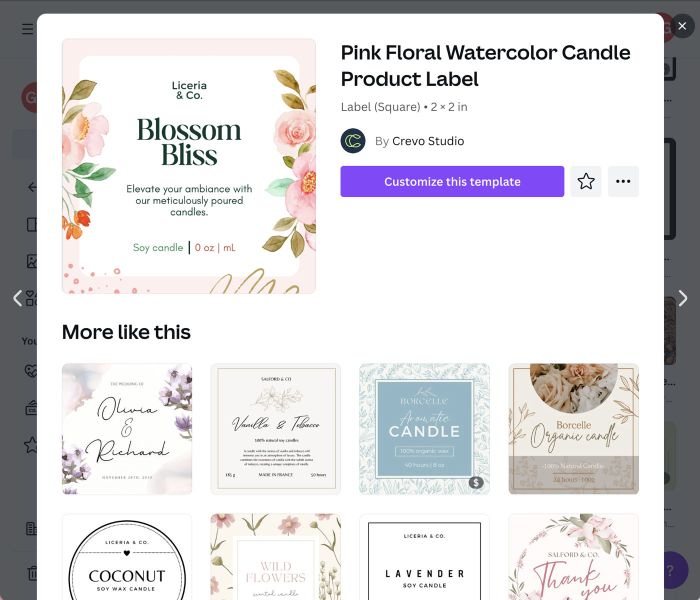Screen dimensions: 700x600
Task: Go to the next template with right arrow
Action: click(x=683, y=298)
